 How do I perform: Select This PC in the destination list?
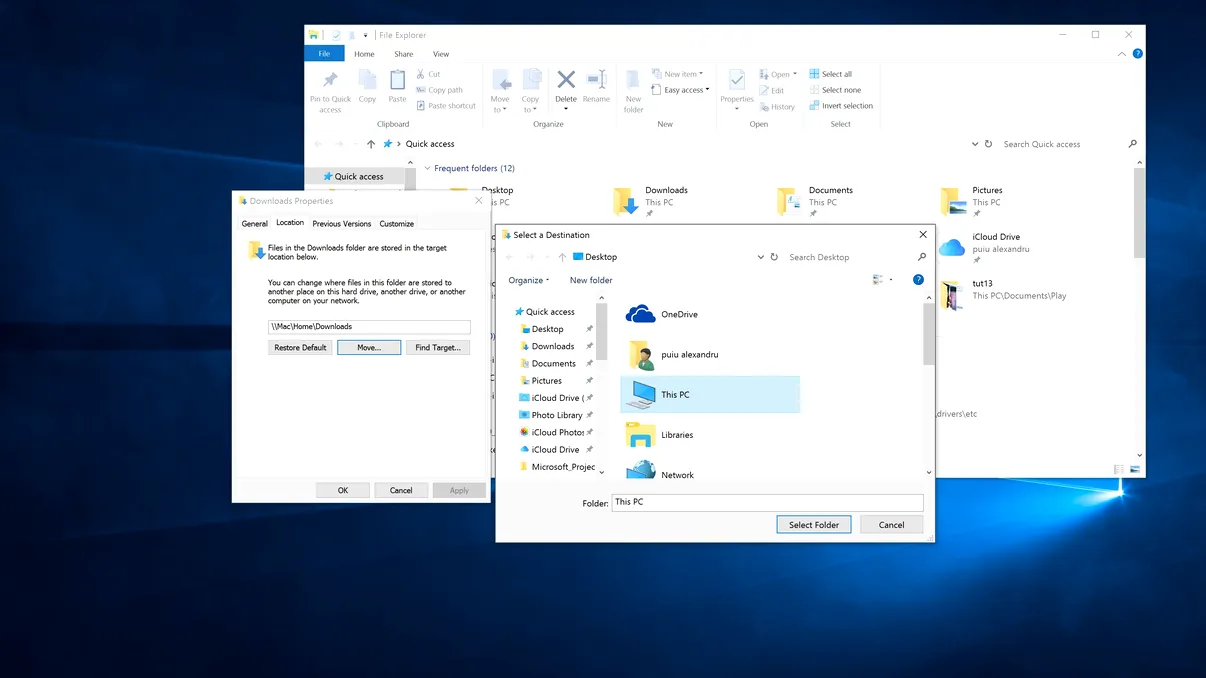673,394
